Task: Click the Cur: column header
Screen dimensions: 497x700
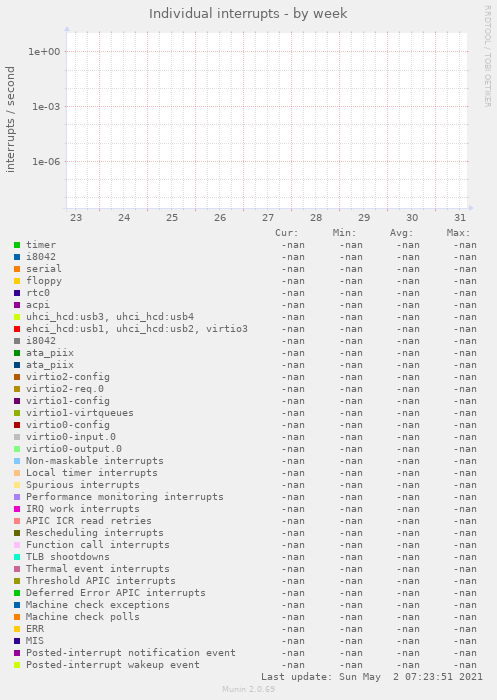Action: click(x=286, y=233)
